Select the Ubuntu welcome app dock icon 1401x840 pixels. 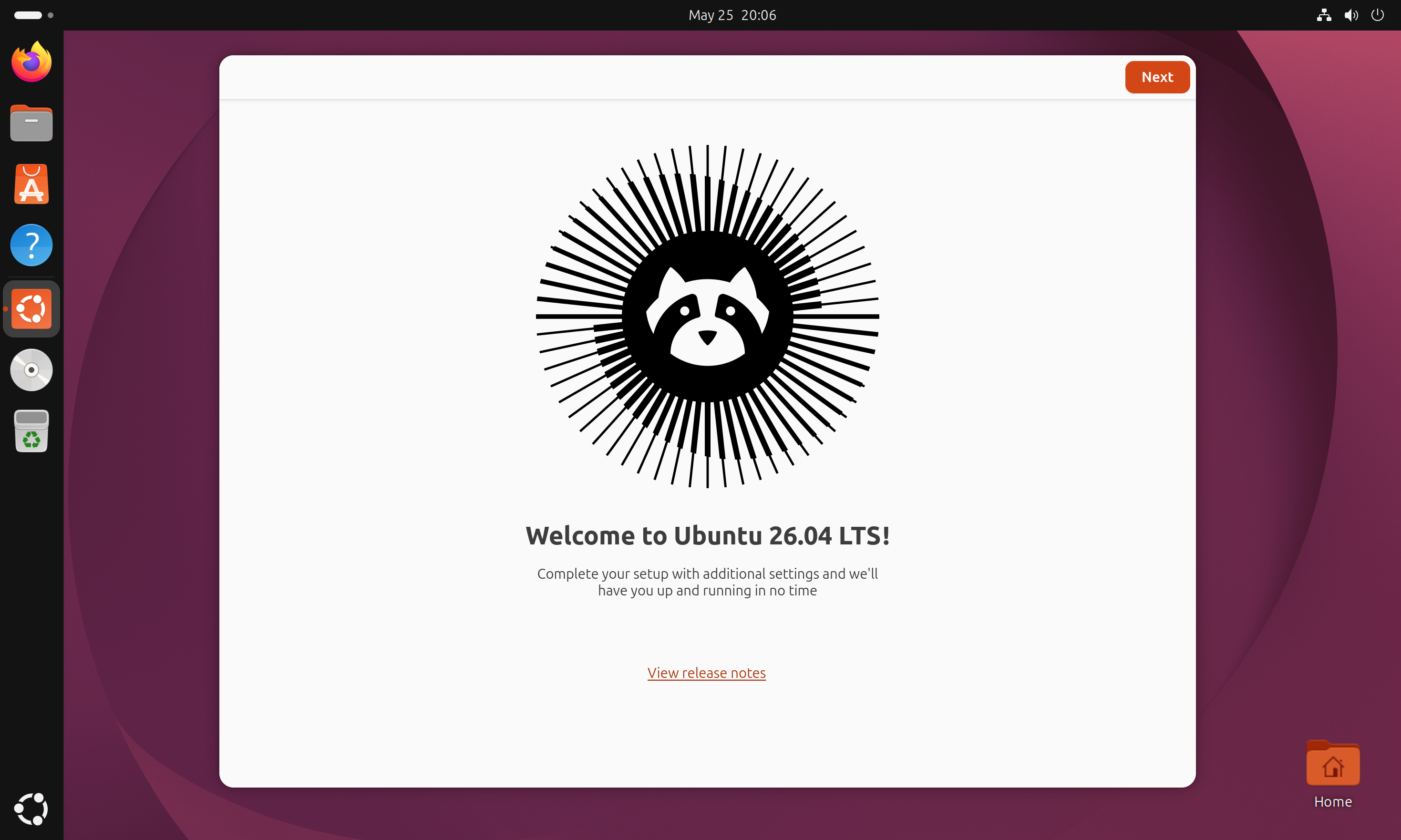tap(31, 308)
